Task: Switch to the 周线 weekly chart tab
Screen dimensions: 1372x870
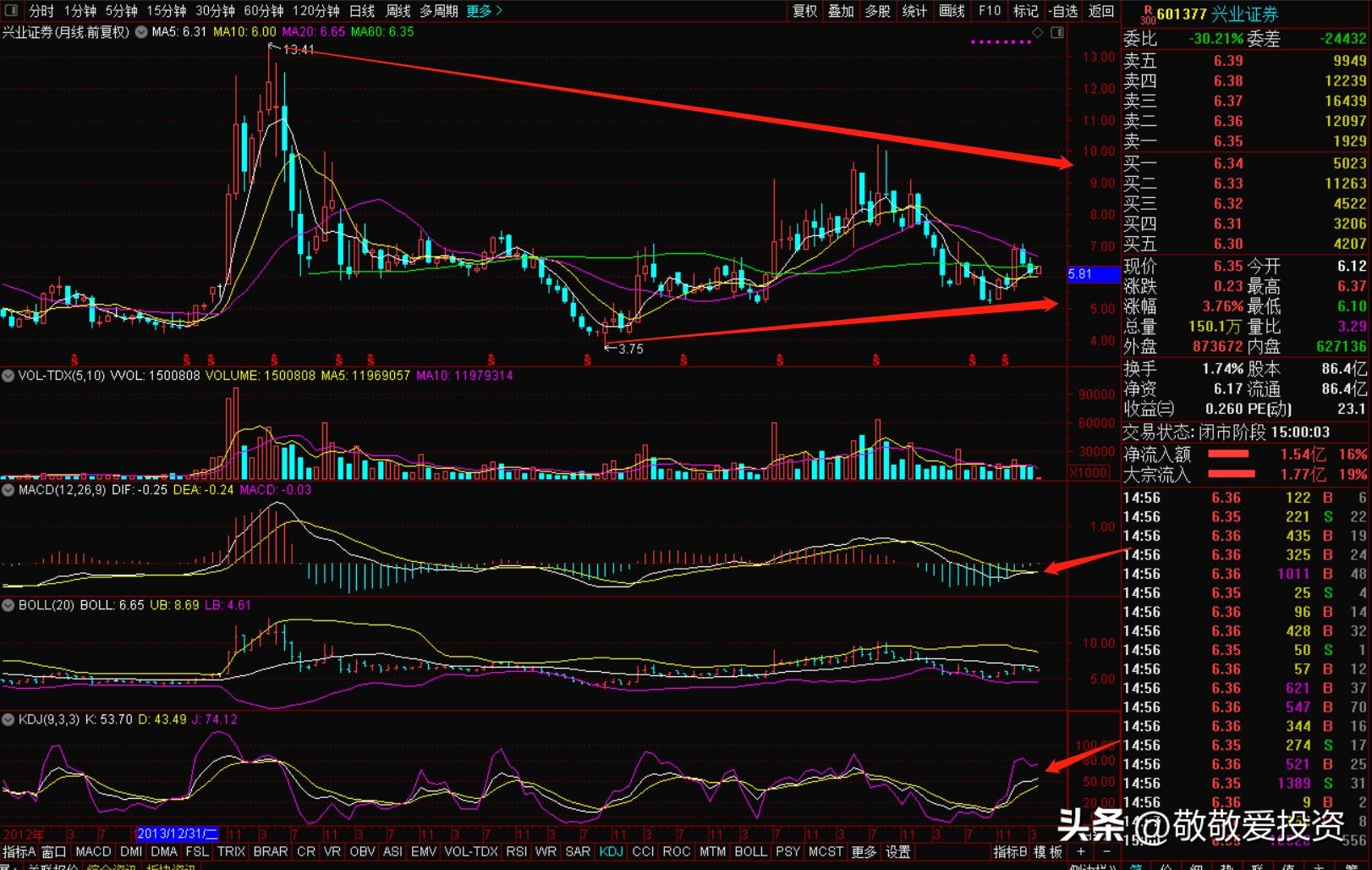Action: pos(398,11)
